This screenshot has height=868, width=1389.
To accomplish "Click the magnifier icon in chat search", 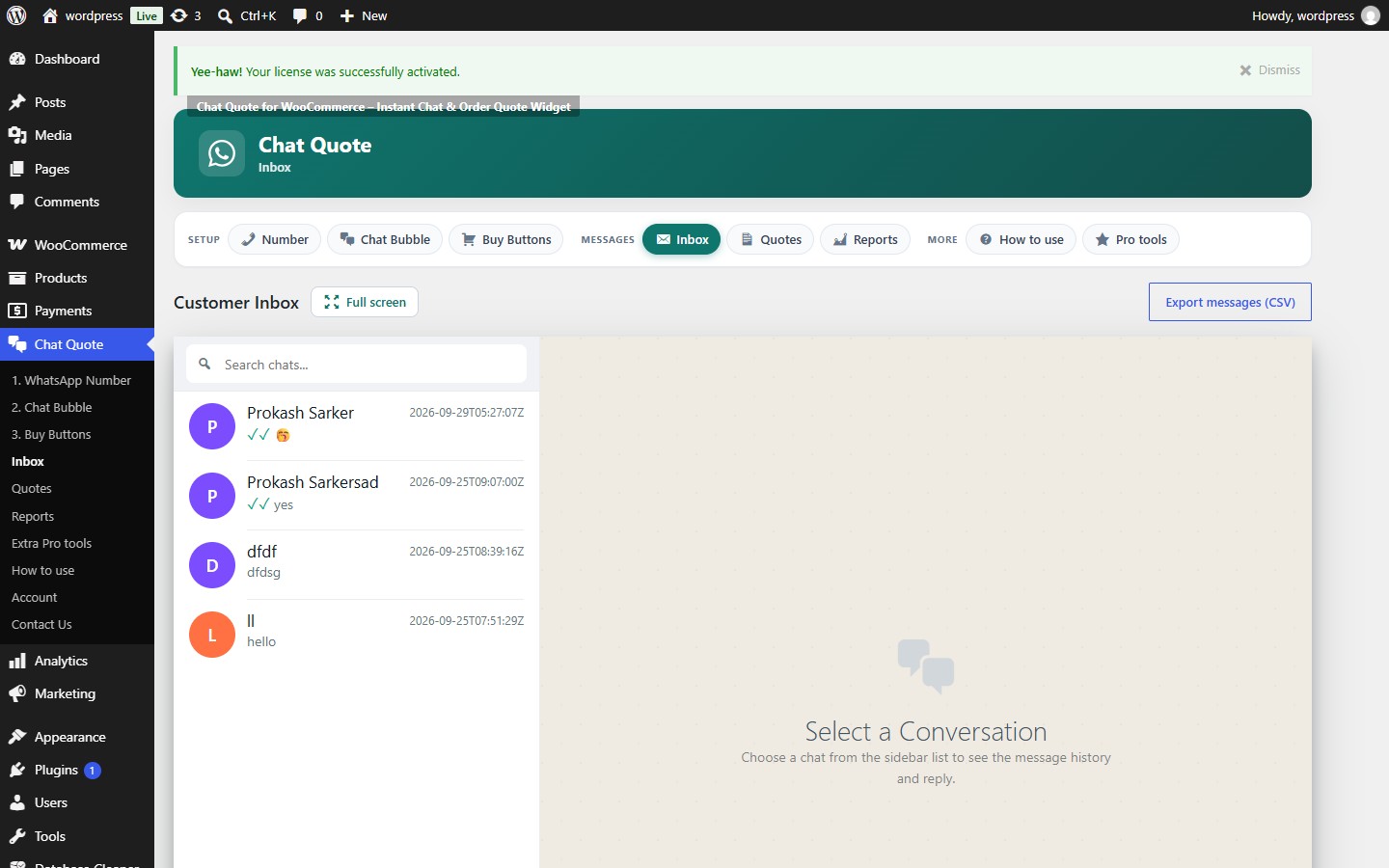I will pos(204,364).
